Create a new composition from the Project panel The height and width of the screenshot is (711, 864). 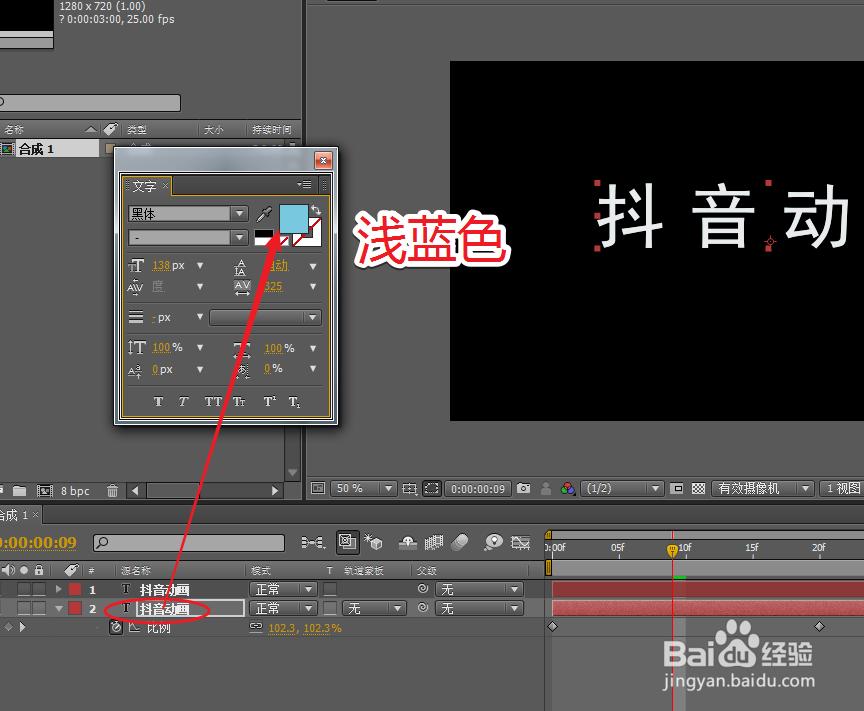pos(45,490)
